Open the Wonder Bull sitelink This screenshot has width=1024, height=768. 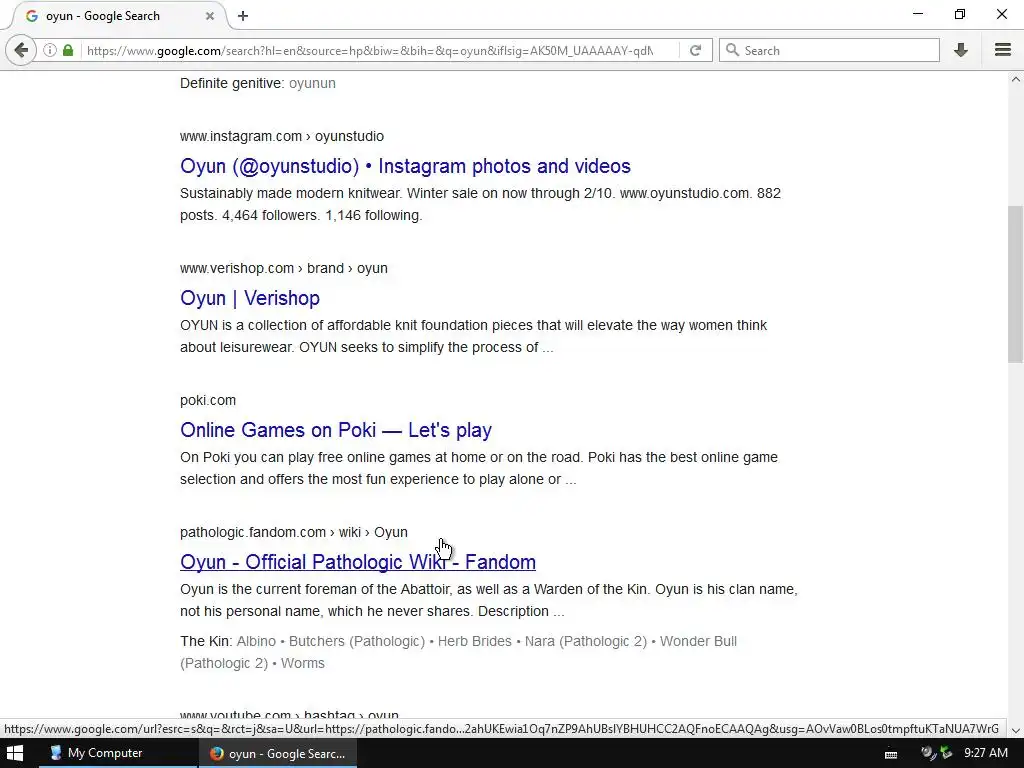click(698, 641)
